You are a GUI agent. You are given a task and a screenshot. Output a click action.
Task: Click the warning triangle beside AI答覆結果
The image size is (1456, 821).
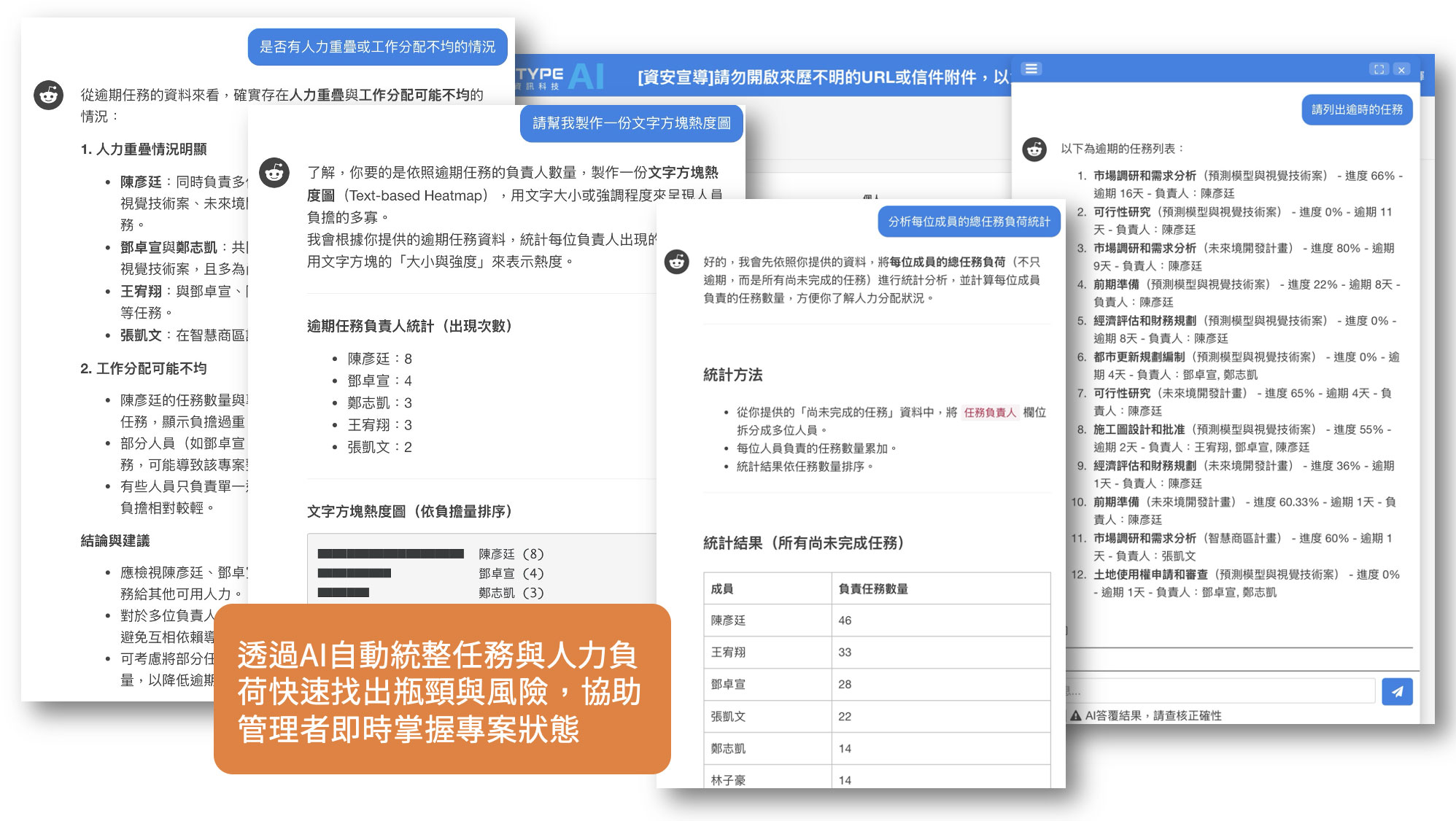coord(1075,715)
